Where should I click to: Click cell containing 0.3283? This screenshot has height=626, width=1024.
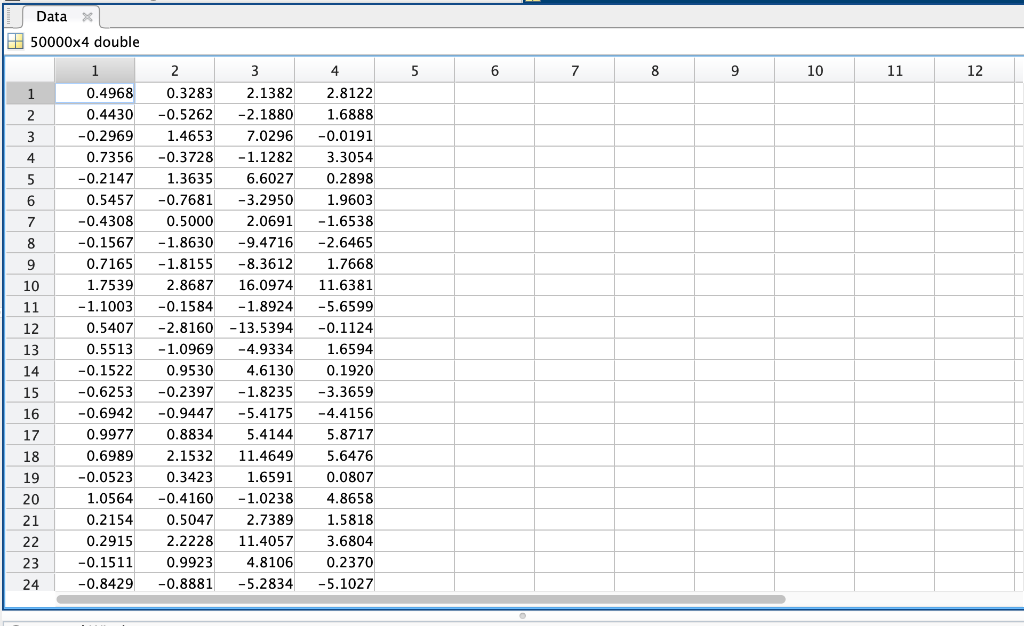click(175, 93)
